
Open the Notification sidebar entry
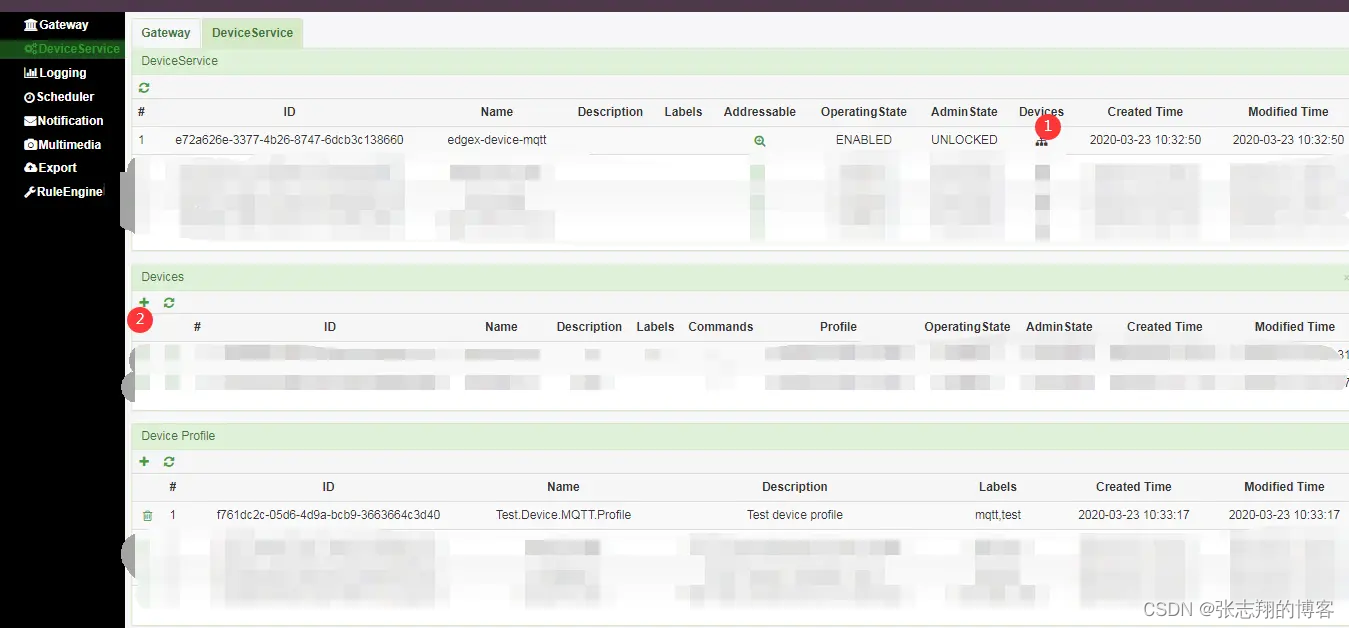point(63,121)
